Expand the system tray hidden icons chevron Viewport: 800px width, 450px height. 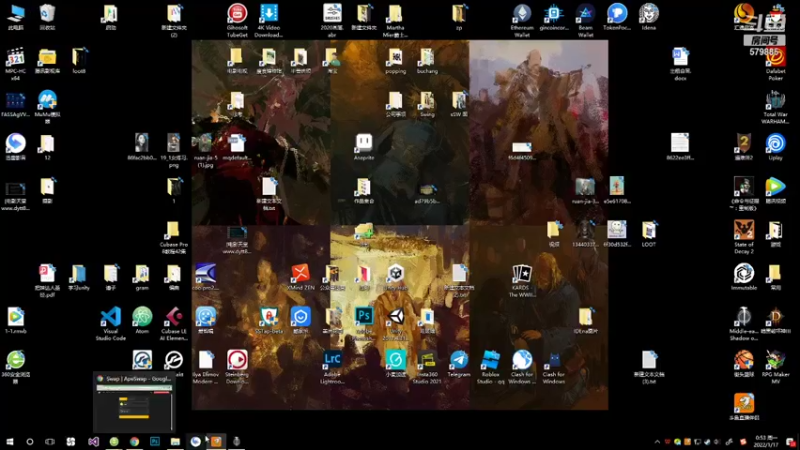coord(657,442)
